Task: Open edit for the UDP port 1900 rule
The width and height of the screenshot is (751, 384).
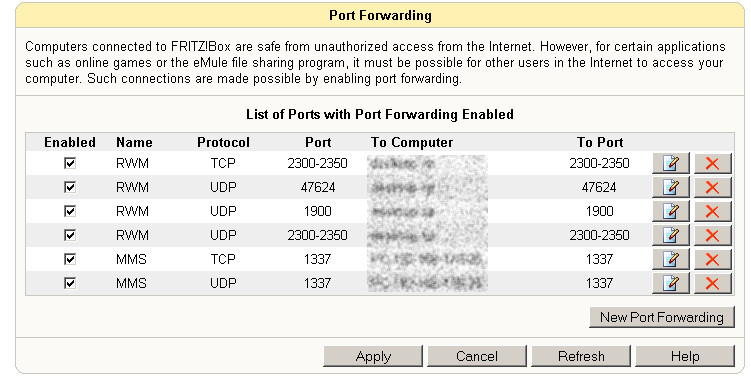Action: click(671, 211)
